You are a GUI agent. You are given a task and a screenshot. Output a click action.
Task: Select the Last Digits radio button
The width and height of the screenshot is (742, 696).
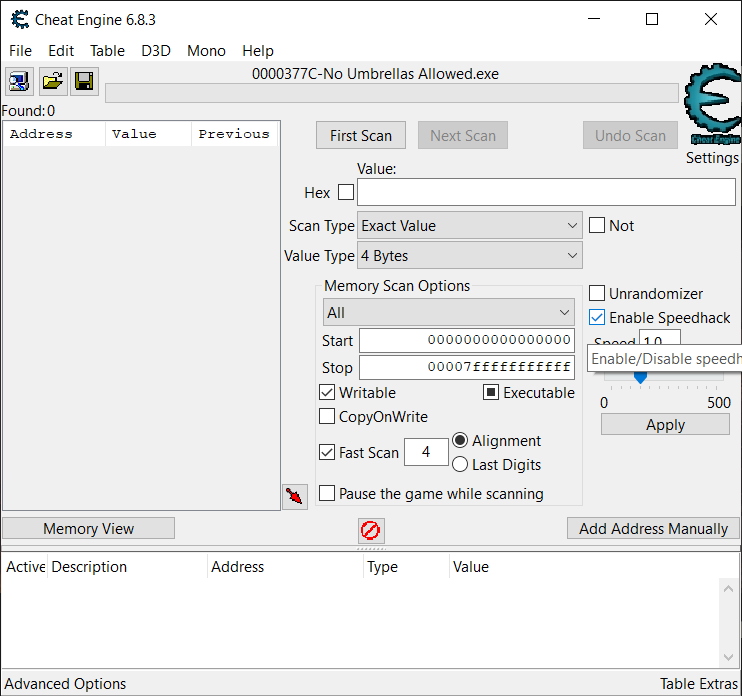460,465
